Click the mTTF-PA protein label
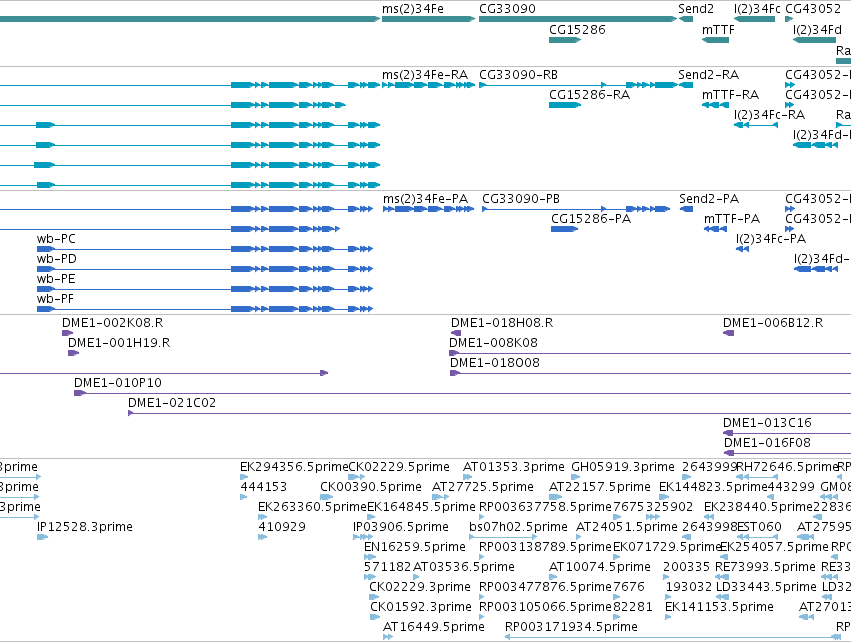 (732, 219)
